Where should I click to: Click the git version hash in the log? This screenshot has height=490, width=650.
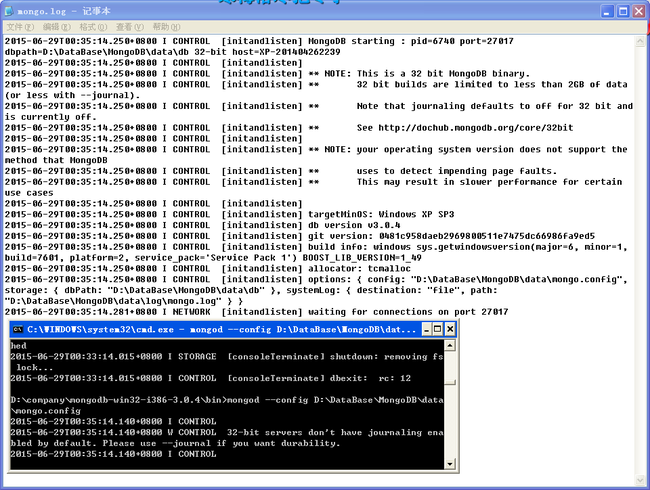[x=487, y=236]
